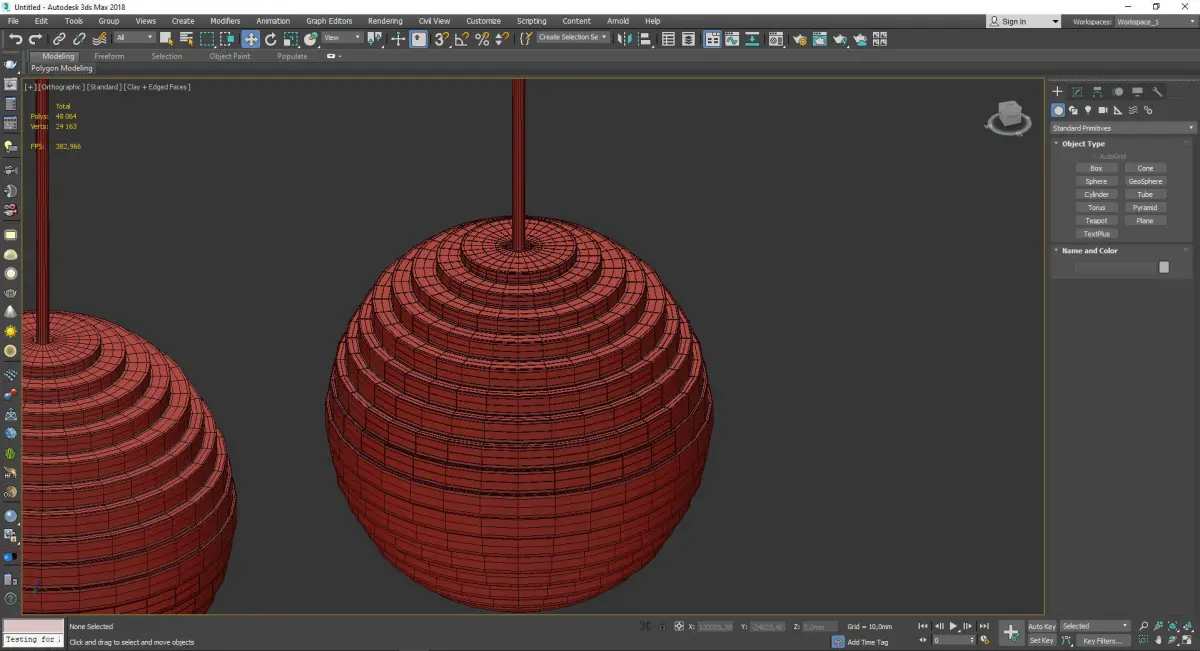Go to animation start button
The width and height of the screenshot is (1200, 651).
(923, 626)
